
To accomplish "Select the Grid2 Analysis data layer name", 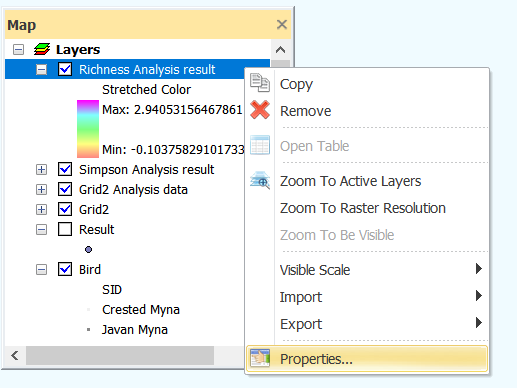I will pos(133,190).
